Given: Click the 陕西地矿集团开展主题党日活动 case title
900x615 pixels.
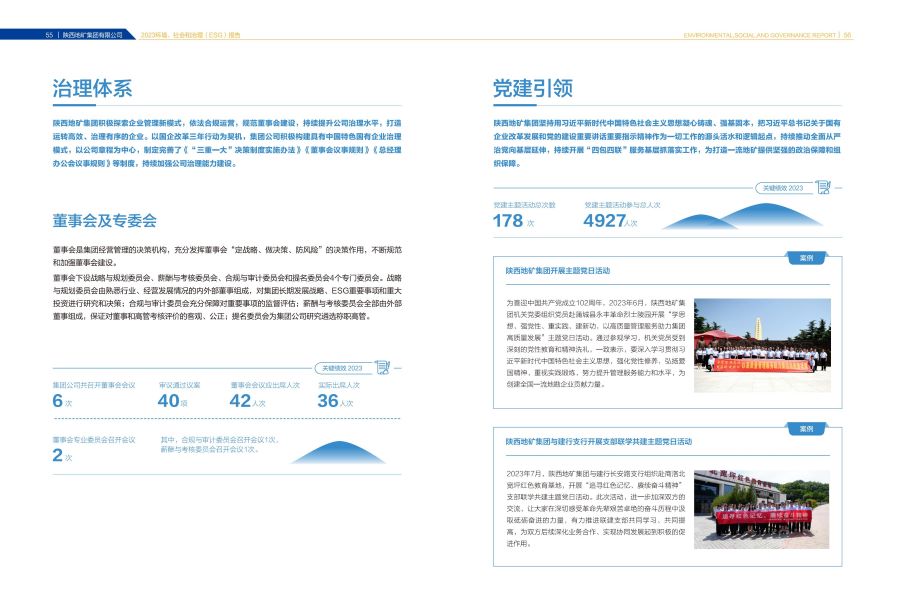Looking at the screenshot, I should click(x=558, y=270).
